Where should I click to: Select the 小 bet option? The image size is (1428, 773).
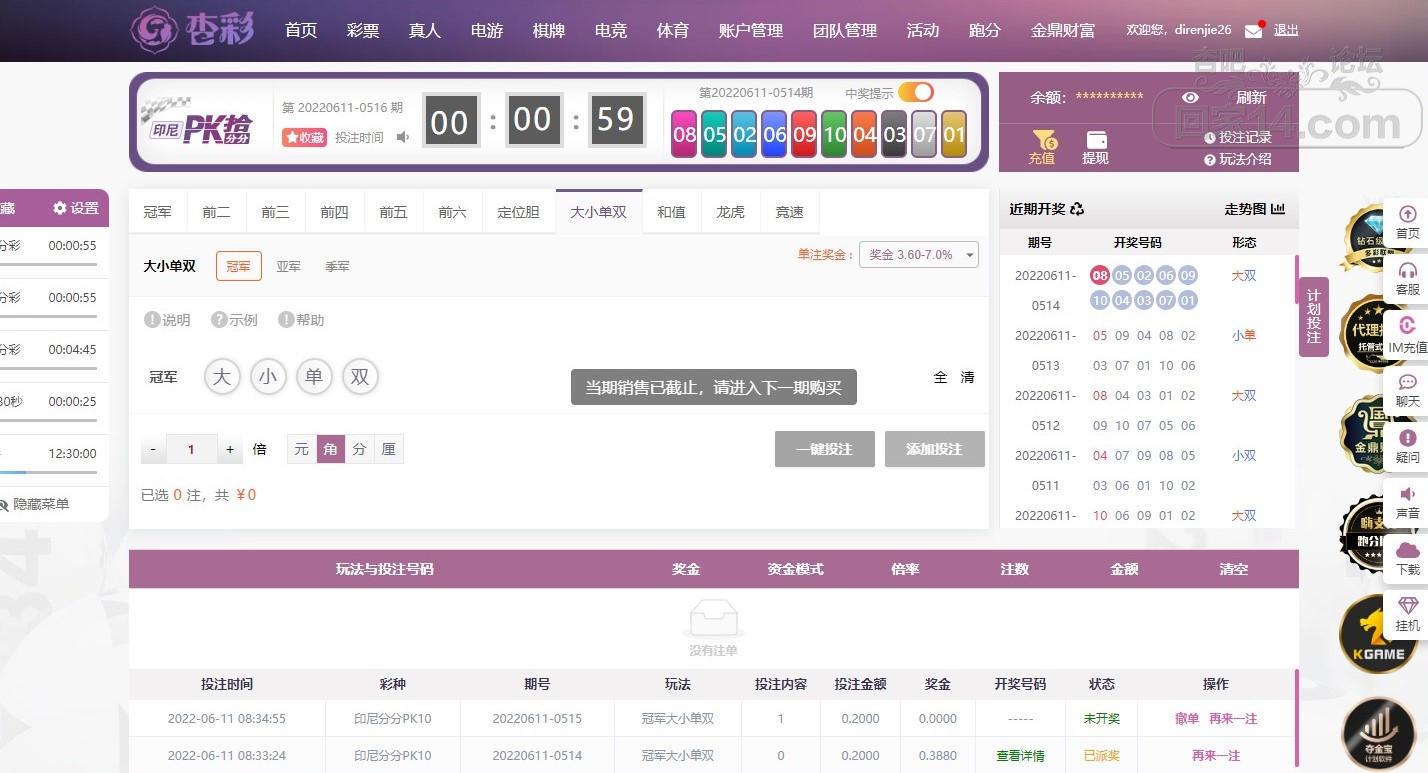(x=268, y=377)
